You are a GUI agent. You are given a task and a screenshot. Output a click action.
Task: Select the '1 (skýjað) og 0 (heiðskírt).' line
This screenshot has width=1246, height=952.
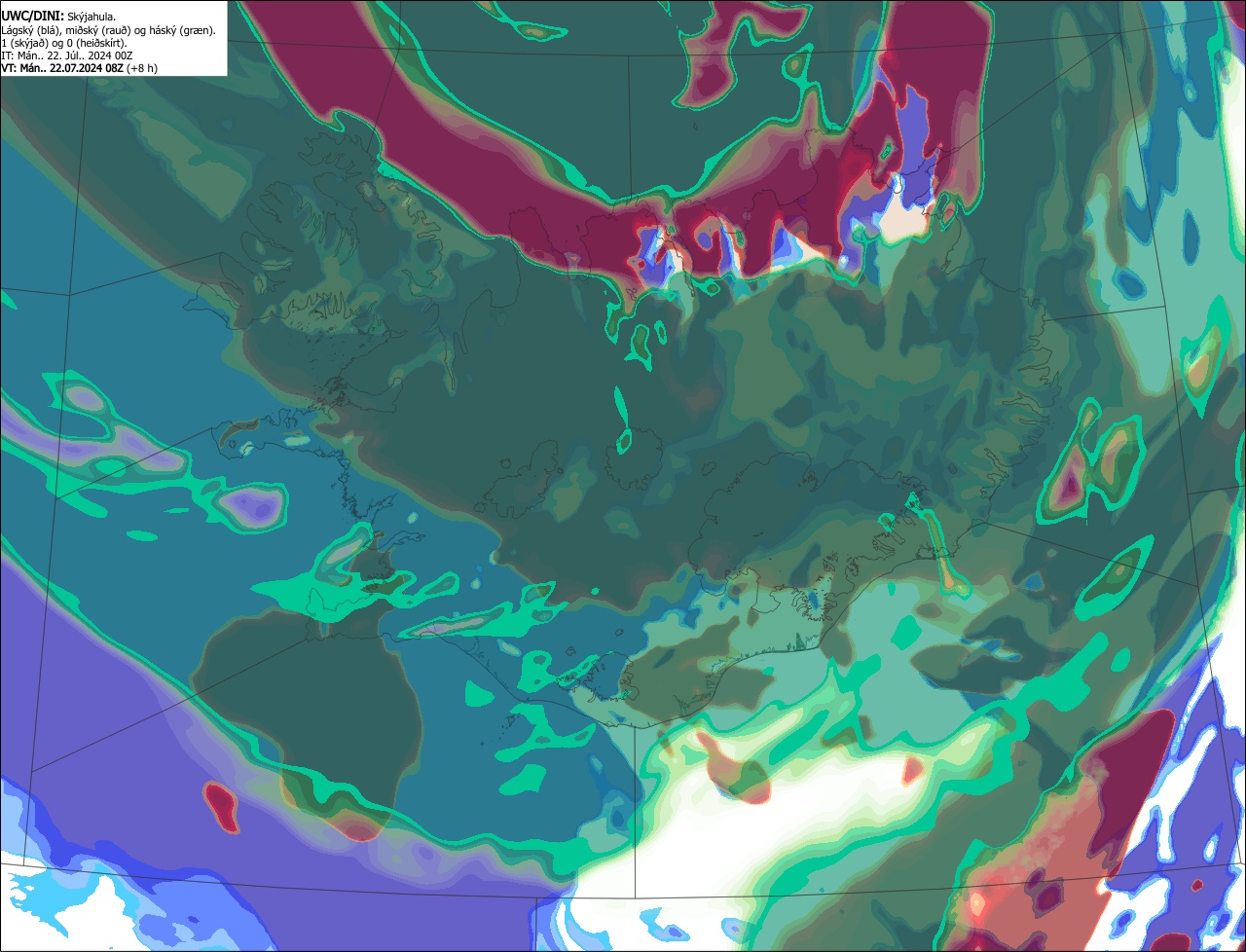coord(64,43)
